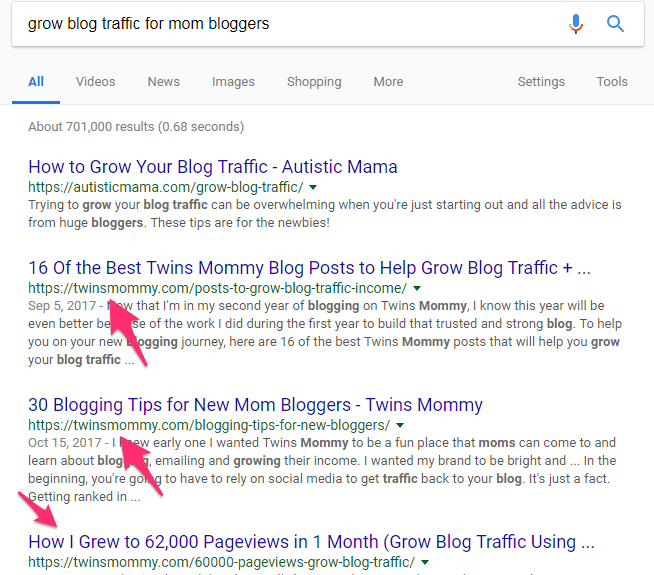The width and height of the screenshot is (654, 575).
Task: Click 'About 701,000 results' stats text
Action: pos(136,127)
